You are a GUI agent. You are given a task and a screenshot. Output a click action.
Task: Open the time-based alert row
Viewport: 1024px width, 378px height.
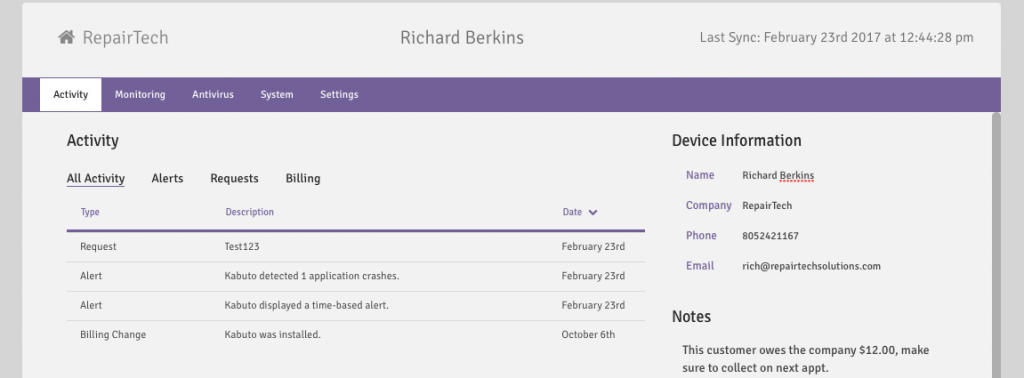355,306
